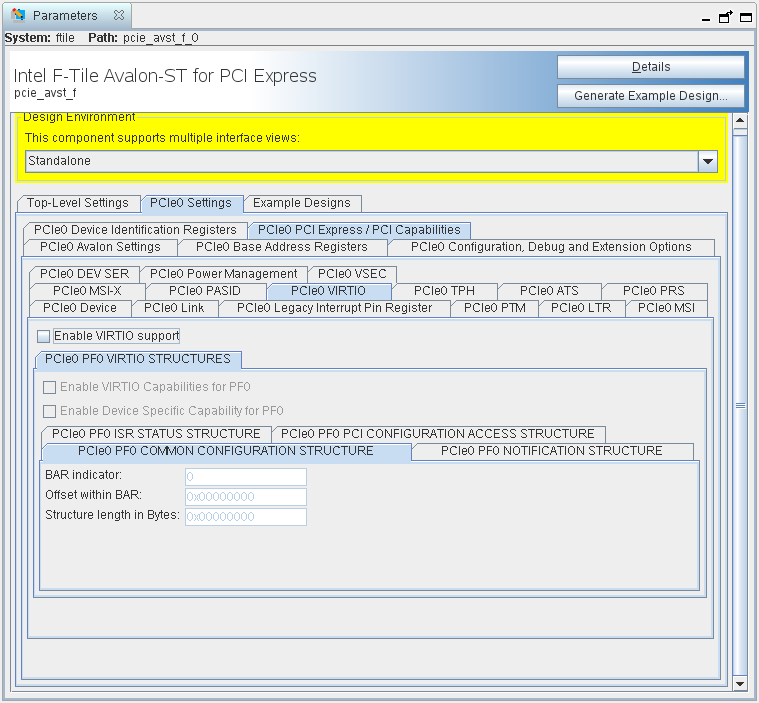The image size is (759, 703).
Task: Click Structure length in Bytes field
Action: click(246, 517)
